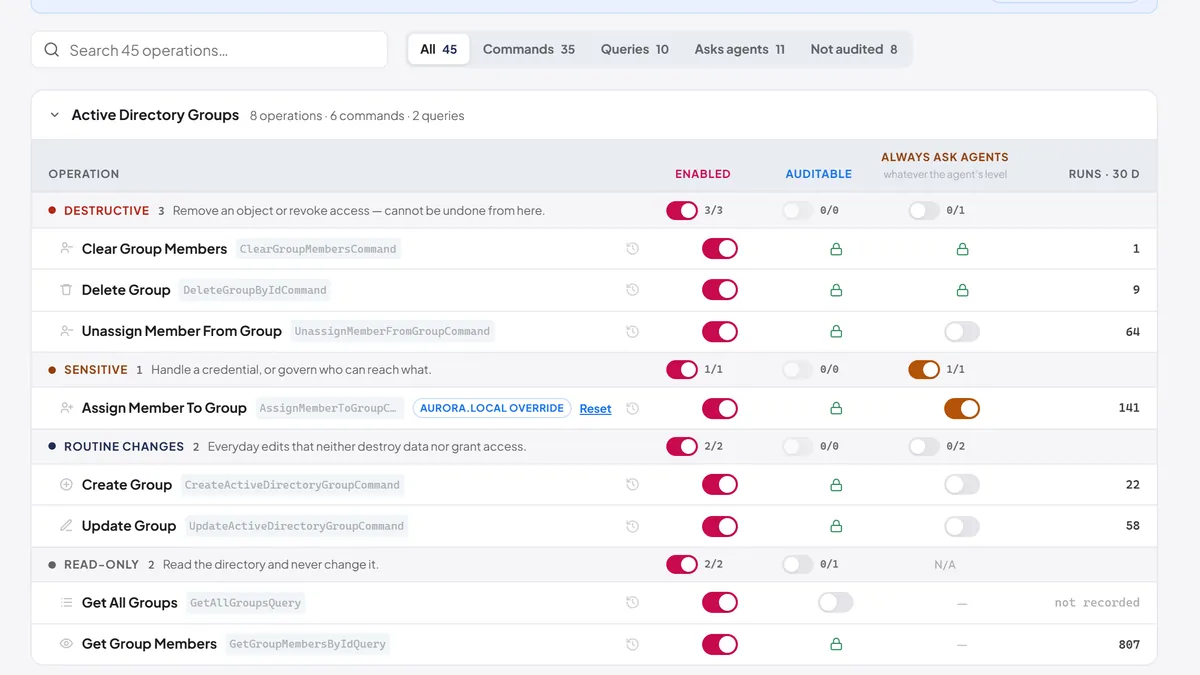Image resolution: width=1200 pixels, height=675 pixels.
Task: Reset the Assign Member To Group override
Action: tap(595, 409)
